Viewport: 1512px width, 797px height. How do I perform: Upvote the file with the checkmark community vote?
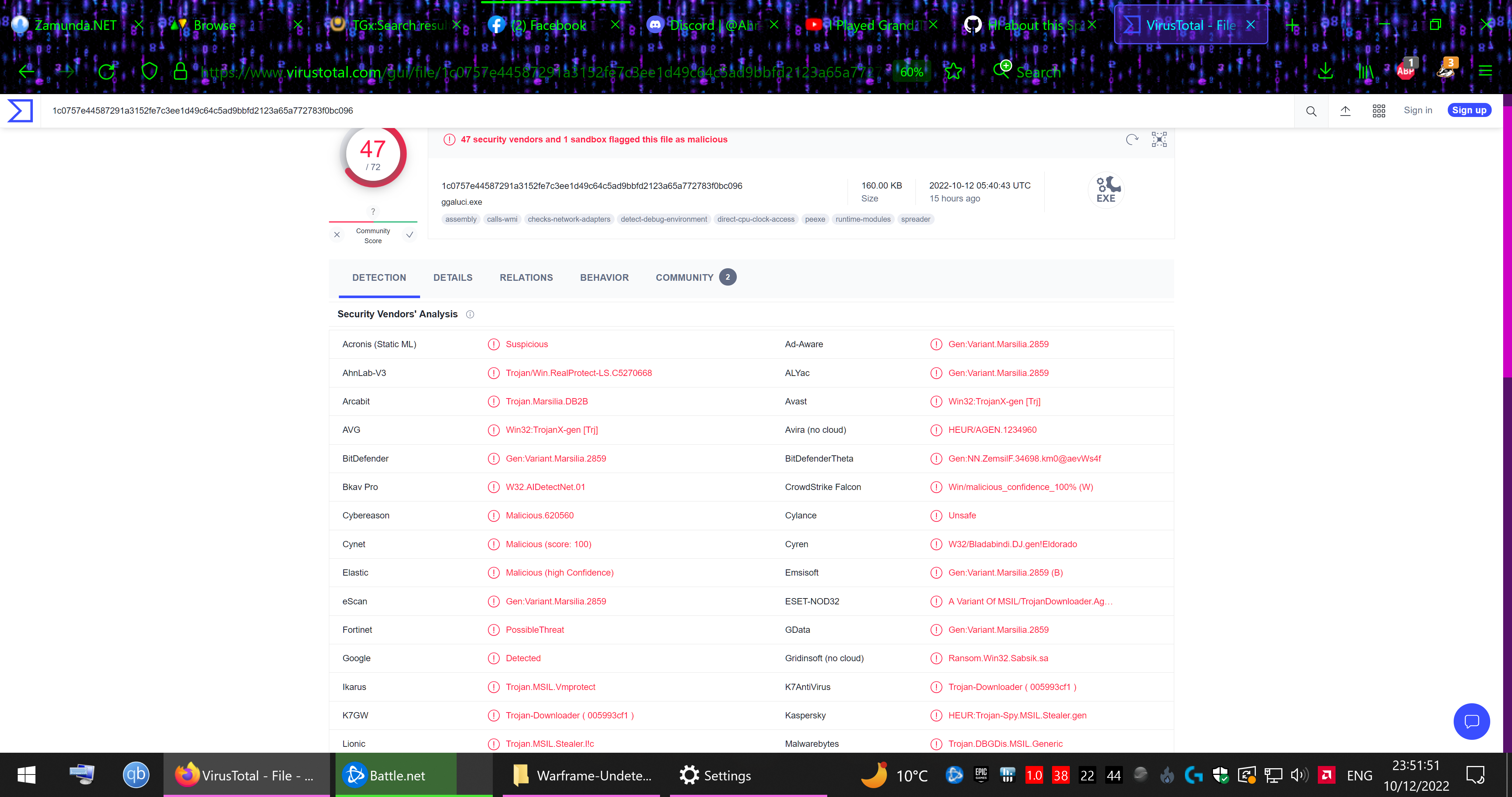click(x=409, y=234)
